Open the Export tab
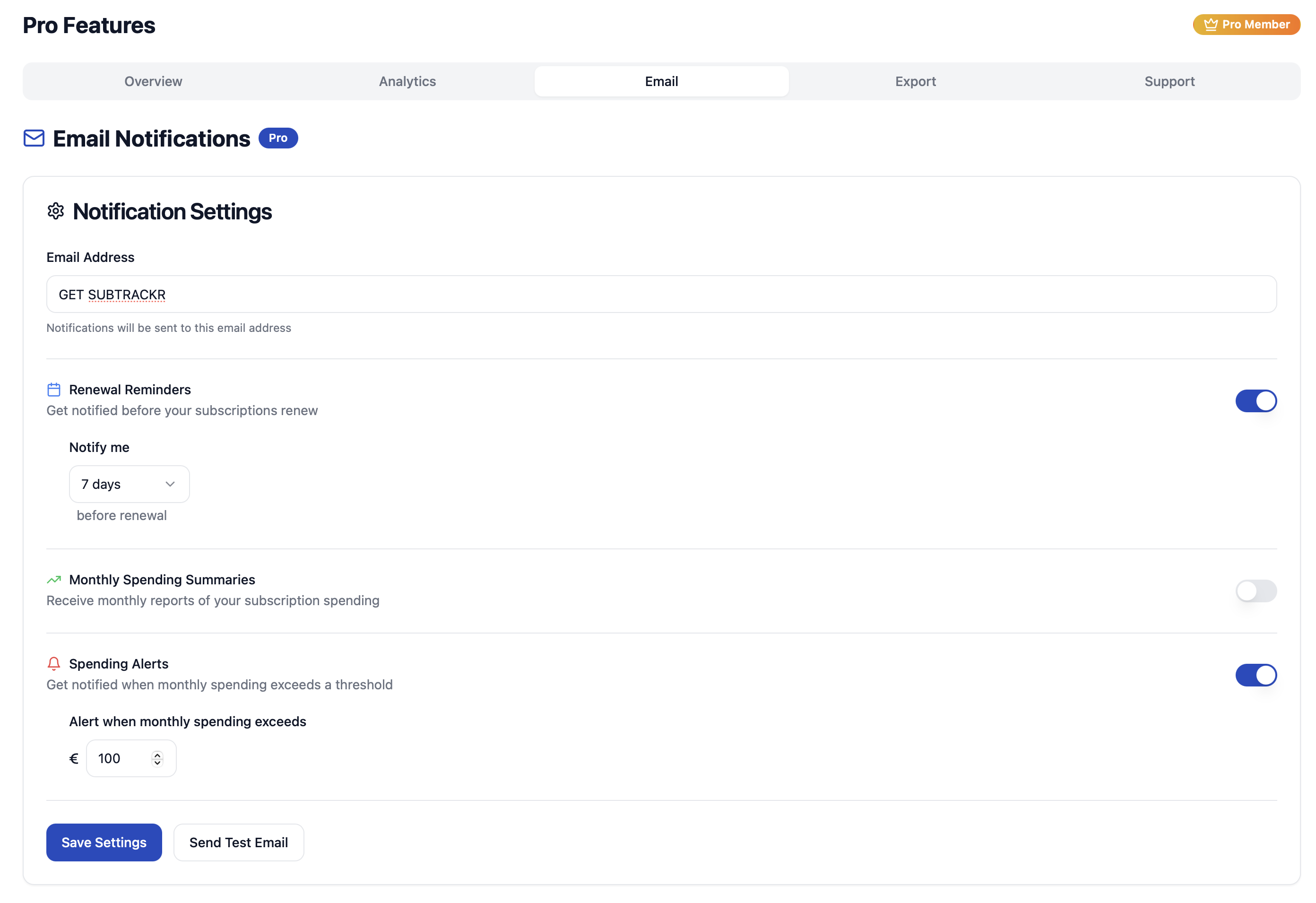Viewport: 1316px width, 903px height. coord(915,81)
